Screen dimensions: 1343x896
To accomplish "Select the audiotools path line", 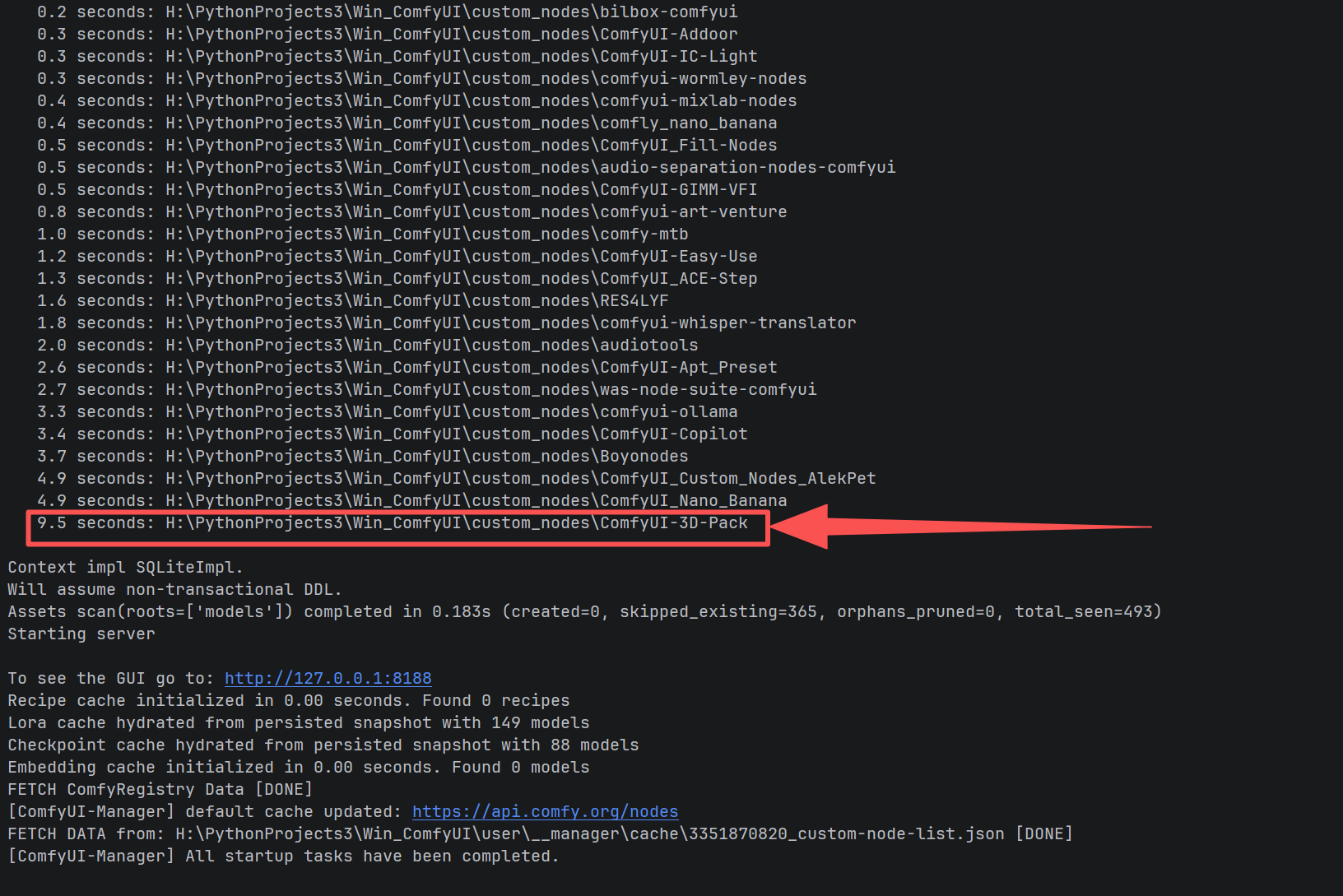I will 368,345.
